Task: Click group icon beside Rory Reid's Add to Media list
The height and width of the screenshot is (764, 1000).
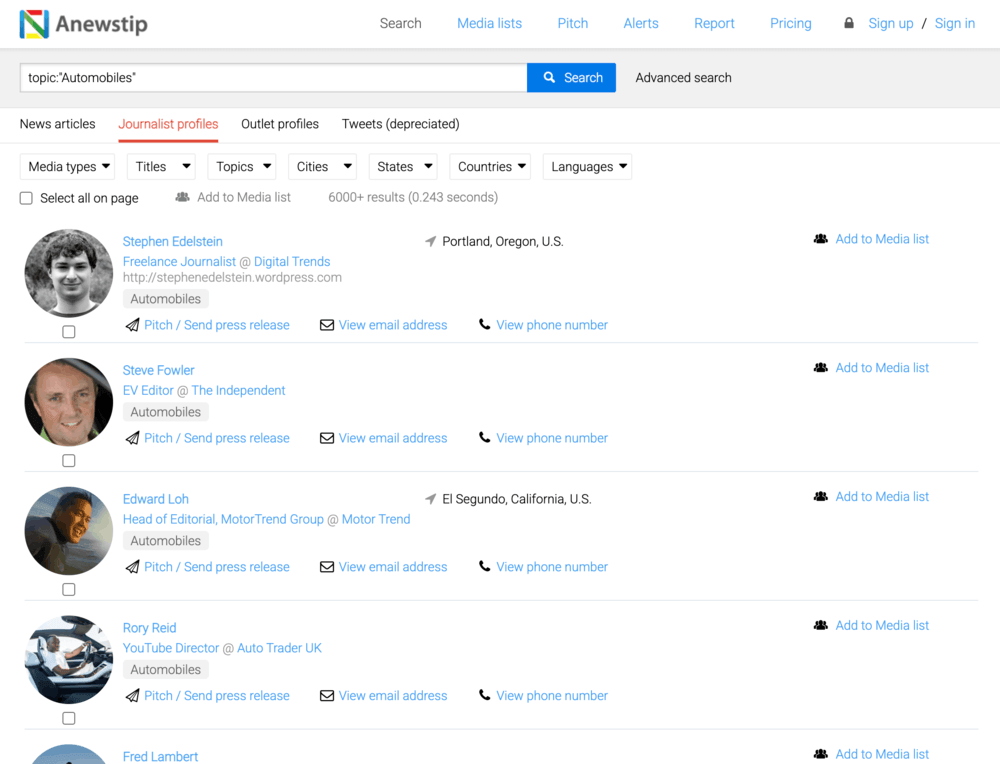Action: (821, 626)
